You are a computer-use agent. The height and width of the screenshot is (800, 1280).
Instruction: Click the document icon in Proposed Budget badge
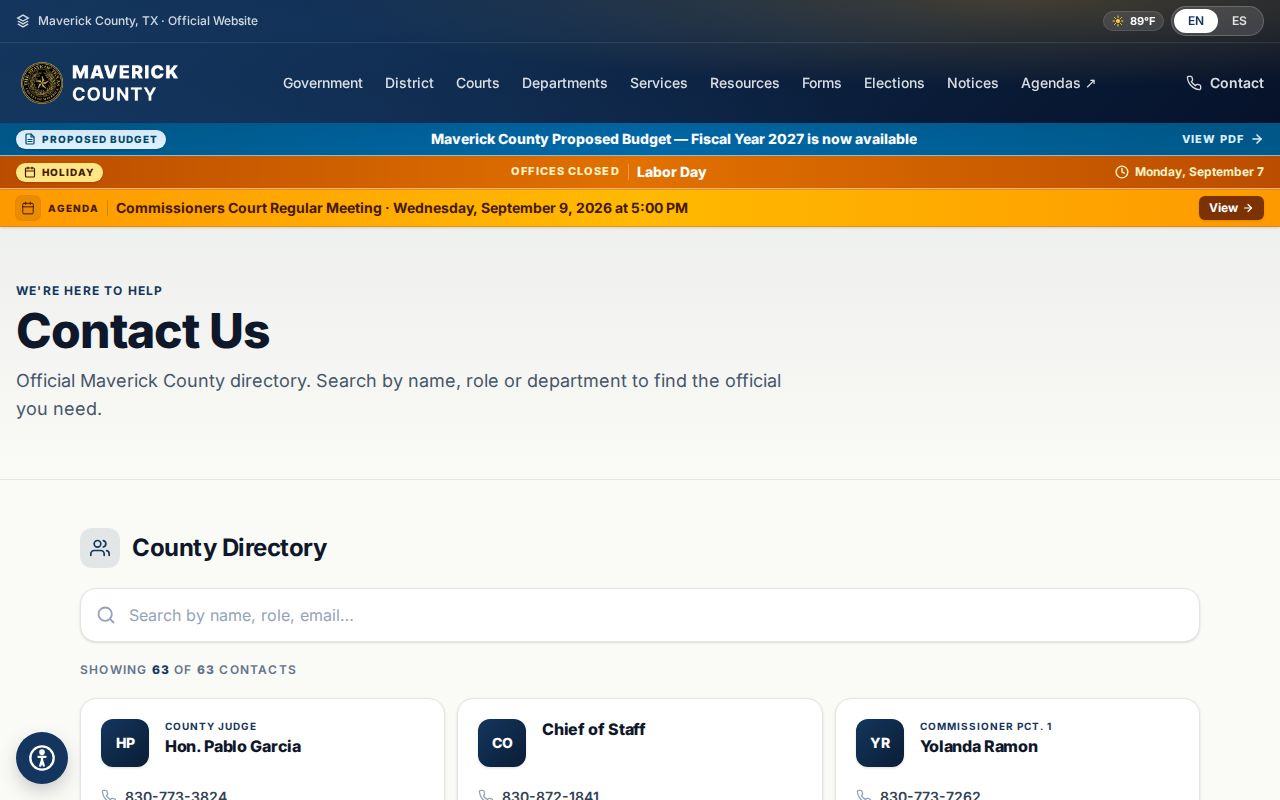pos(30,139)
